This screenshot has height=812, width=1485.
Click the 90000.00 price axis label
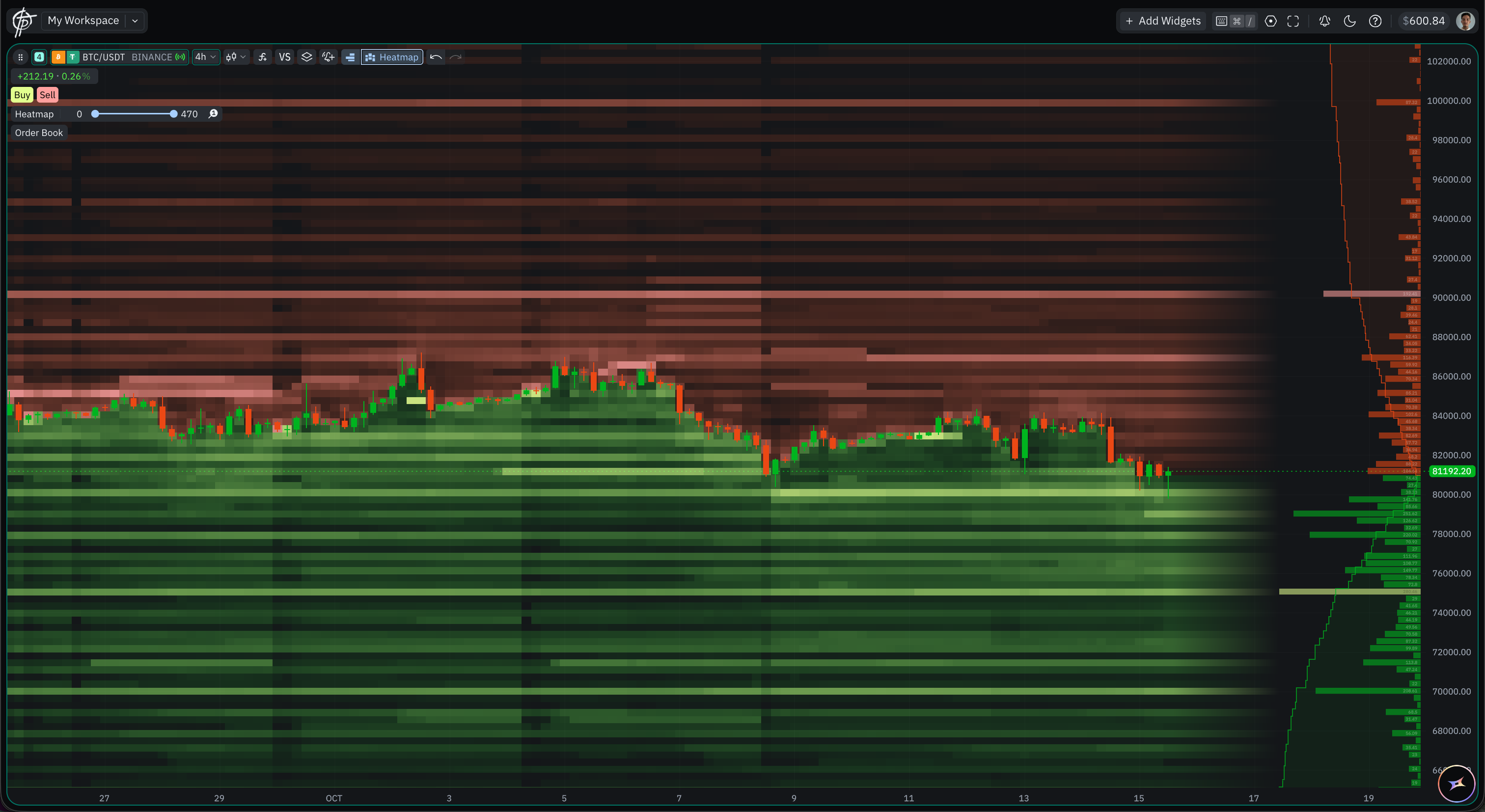[x=1452, y=298]
